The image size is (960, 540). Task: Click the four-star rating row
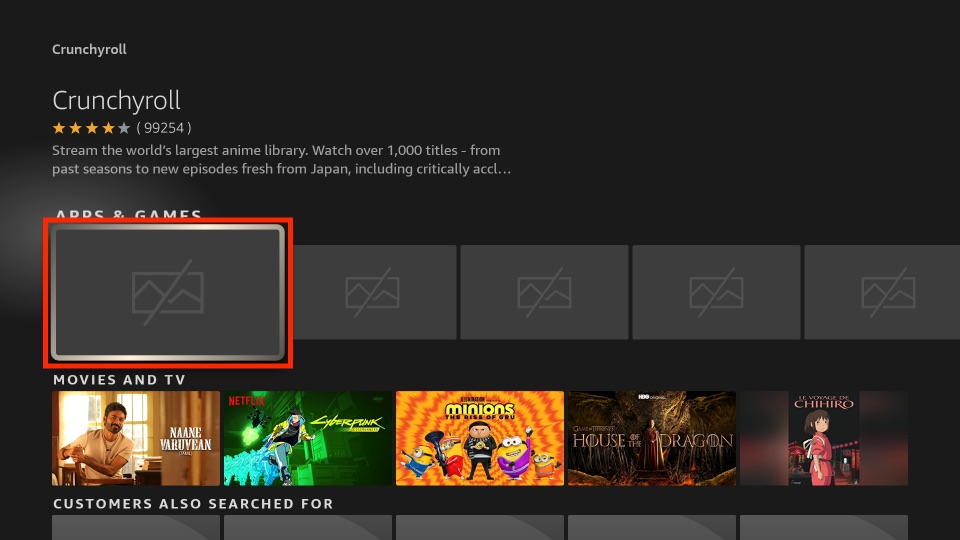[x=91, y=128]
